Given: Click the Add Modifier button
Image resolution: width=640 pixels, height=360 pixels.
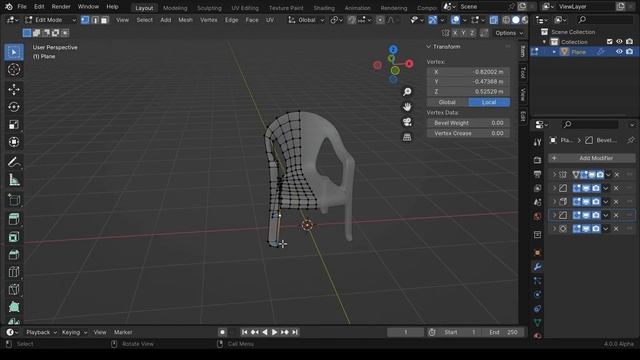Looking at the screenshot, I should coord(591,158).
